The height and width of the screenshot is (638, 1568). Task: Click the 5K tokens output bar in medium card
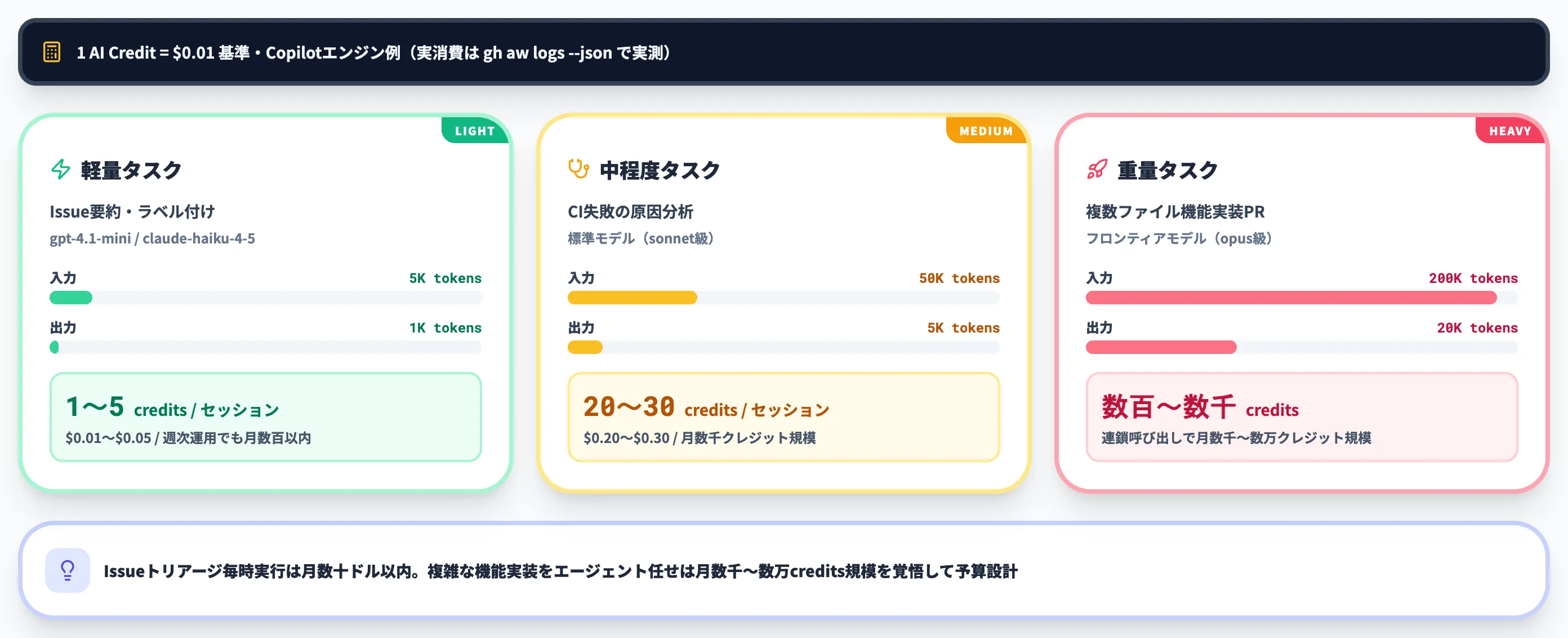tap(783, 347)
